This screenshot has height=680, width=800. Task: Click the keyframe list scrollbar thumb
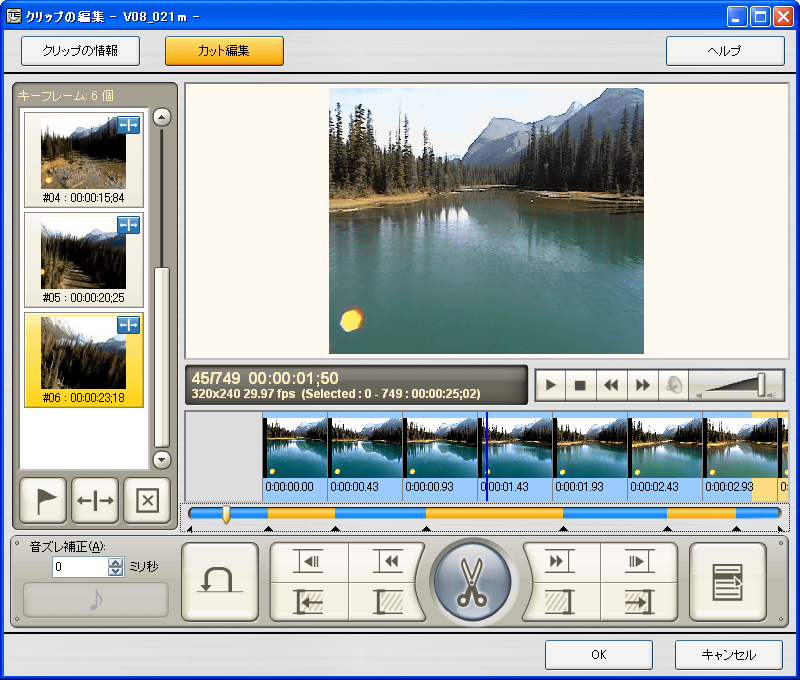pos(162,357)
